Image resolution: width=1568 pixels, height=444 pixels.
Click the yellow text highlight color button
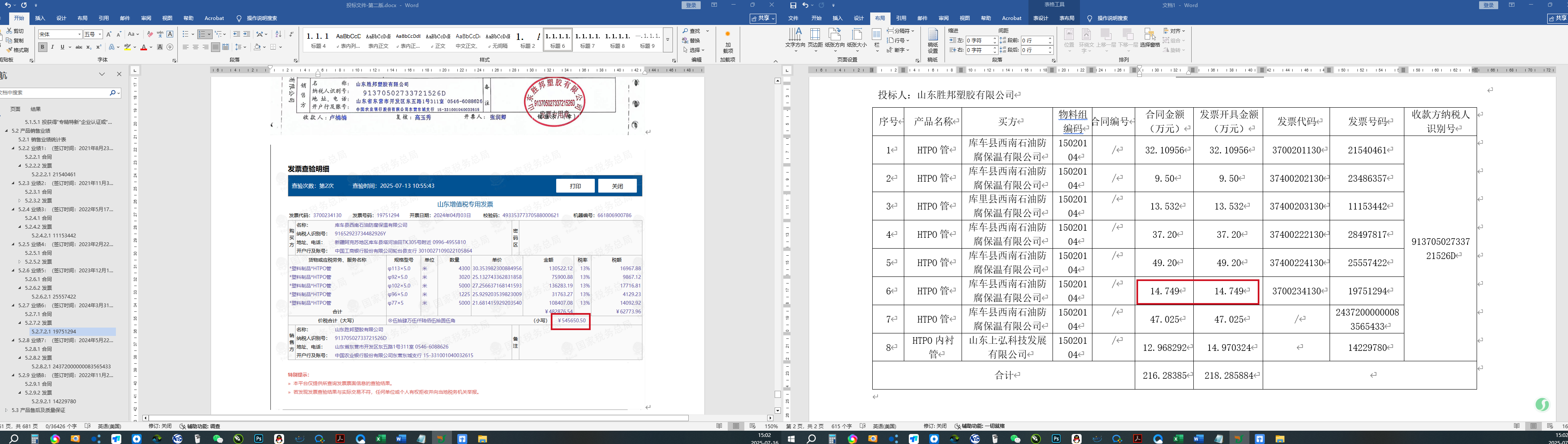coord(128,47)
